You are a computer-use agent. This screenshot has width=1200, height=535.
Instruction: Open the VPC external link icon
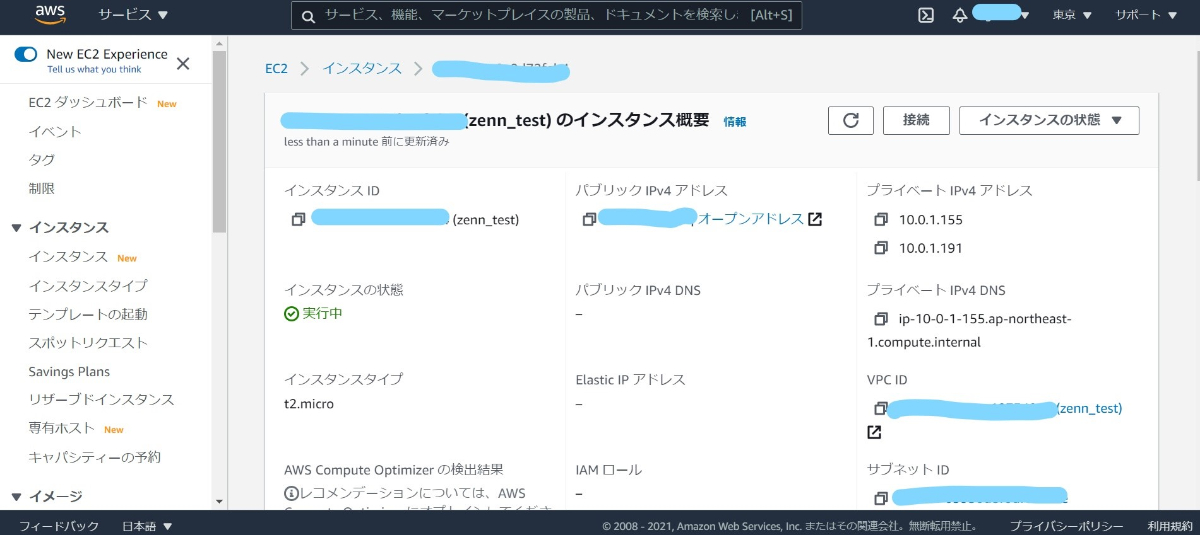tap(874, 432)
